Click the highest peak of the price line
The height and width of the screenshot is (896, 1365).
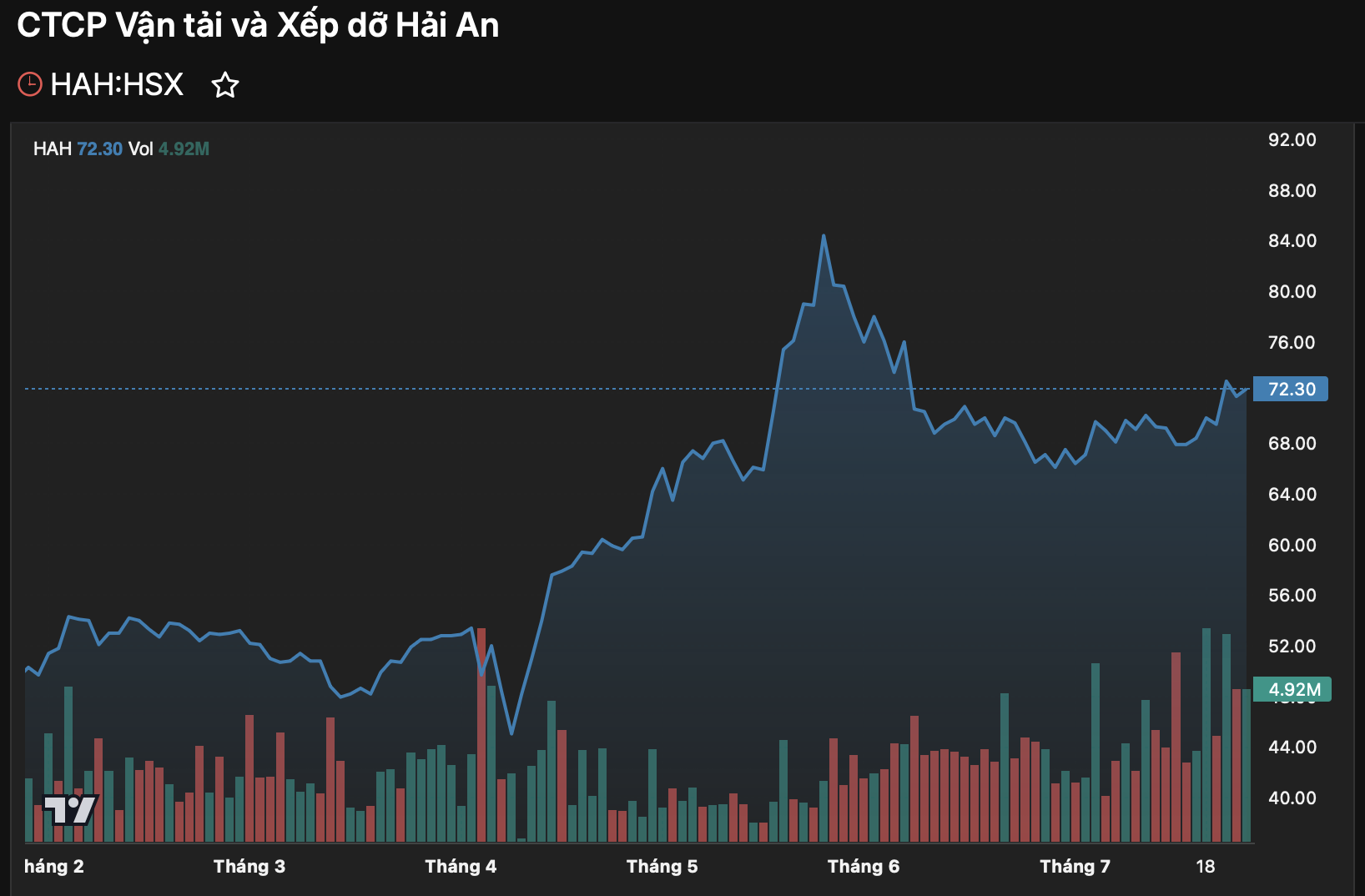(x=824, y=236)
